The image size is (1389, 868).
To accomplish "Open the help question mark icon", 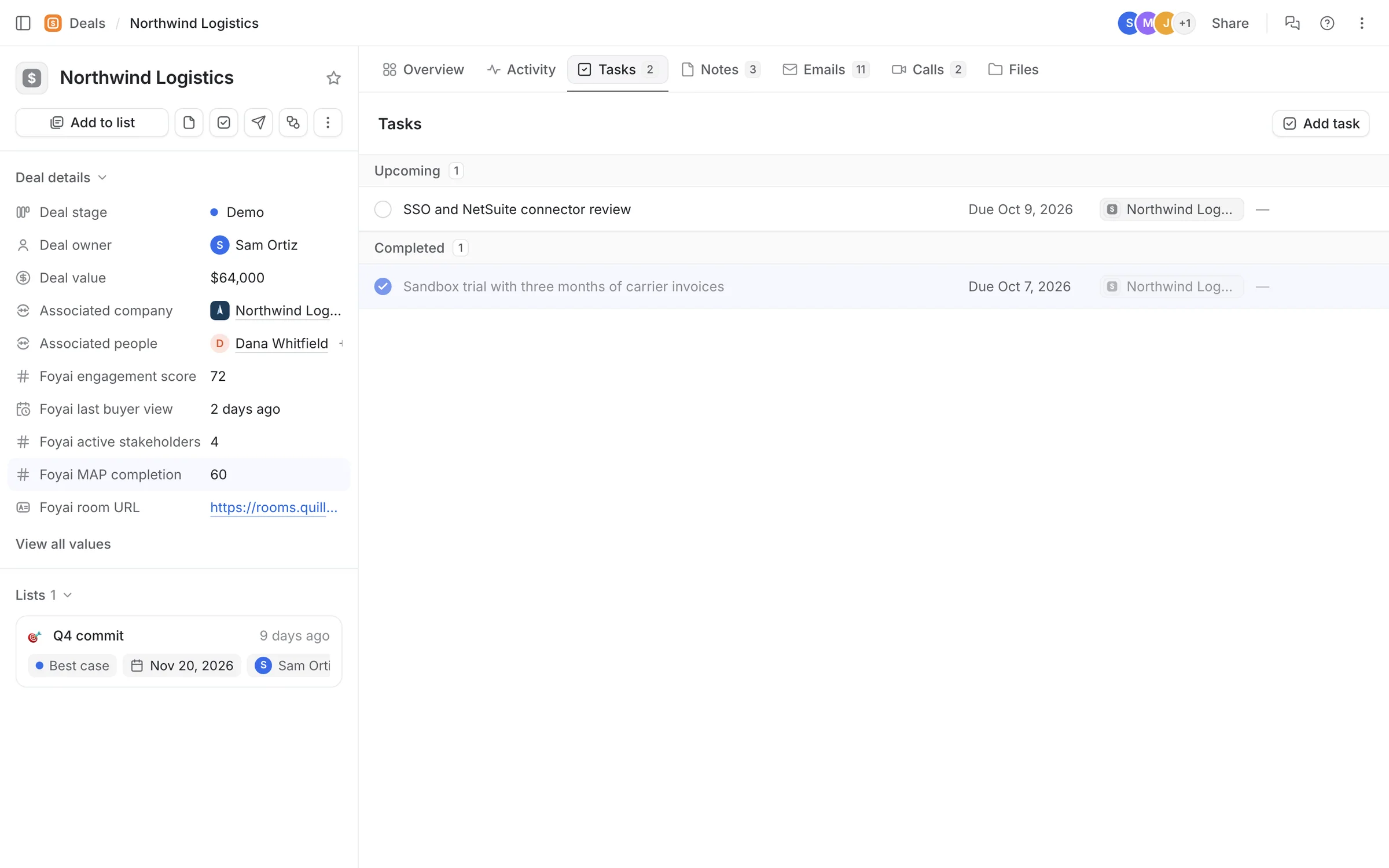I will (1327, 23).
